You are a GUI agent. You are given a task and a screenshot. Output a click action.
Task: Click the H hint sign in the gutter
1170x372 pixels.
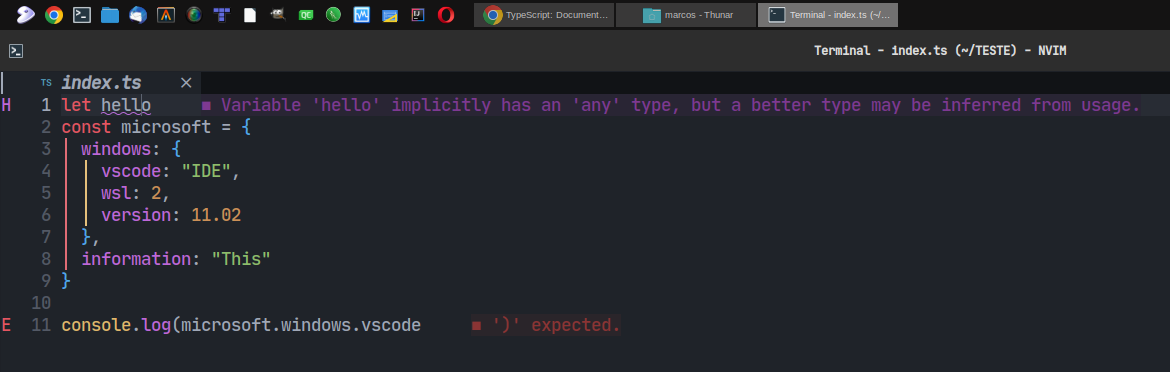click(6, 105)
